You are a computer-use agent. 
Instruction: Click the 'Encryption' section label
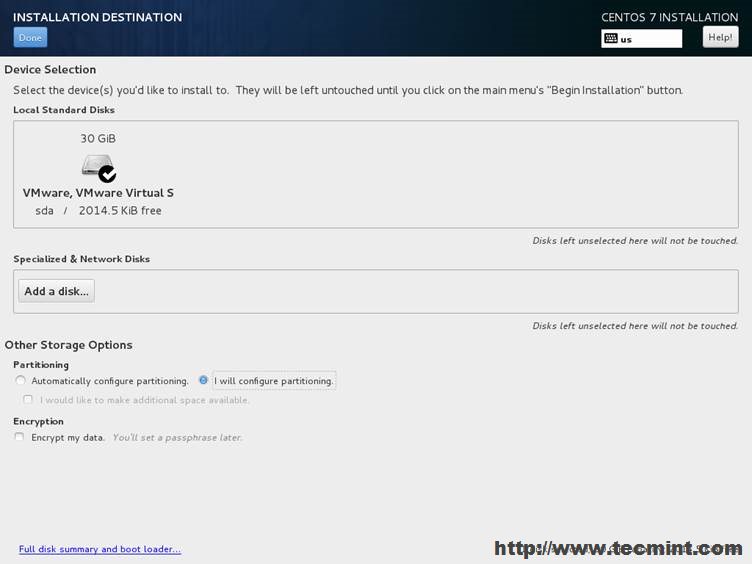(x=38, y=422)
